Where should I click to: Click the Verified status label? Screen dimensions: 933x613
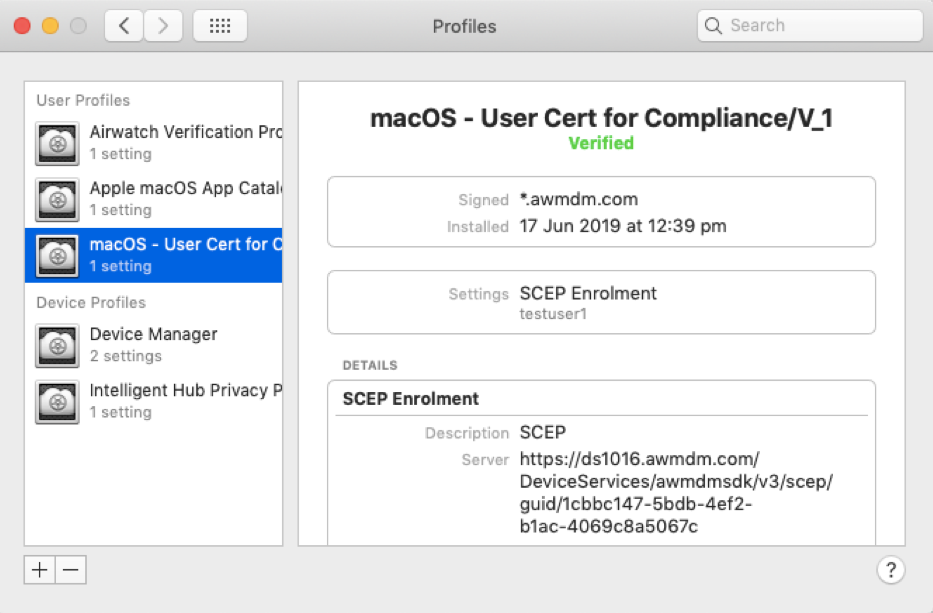(600, 143)
